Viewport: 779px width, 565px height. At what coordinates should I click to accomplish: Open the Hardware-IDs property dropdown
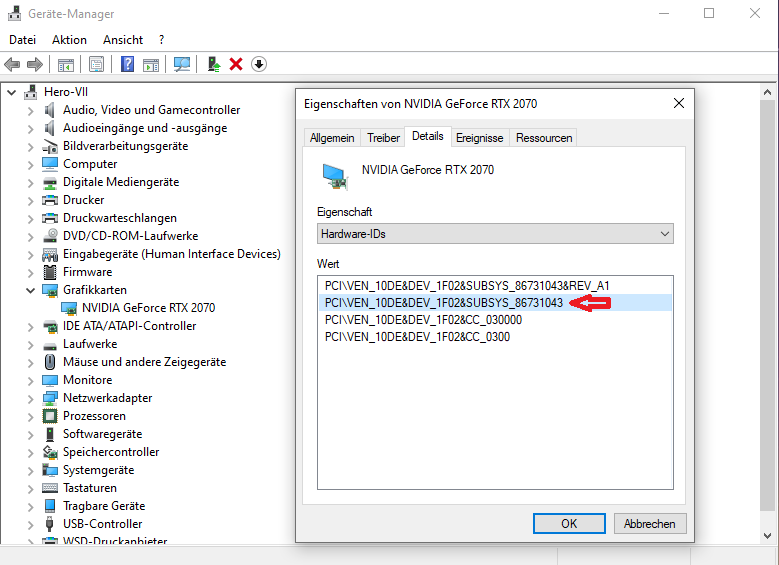coord(495,234)
